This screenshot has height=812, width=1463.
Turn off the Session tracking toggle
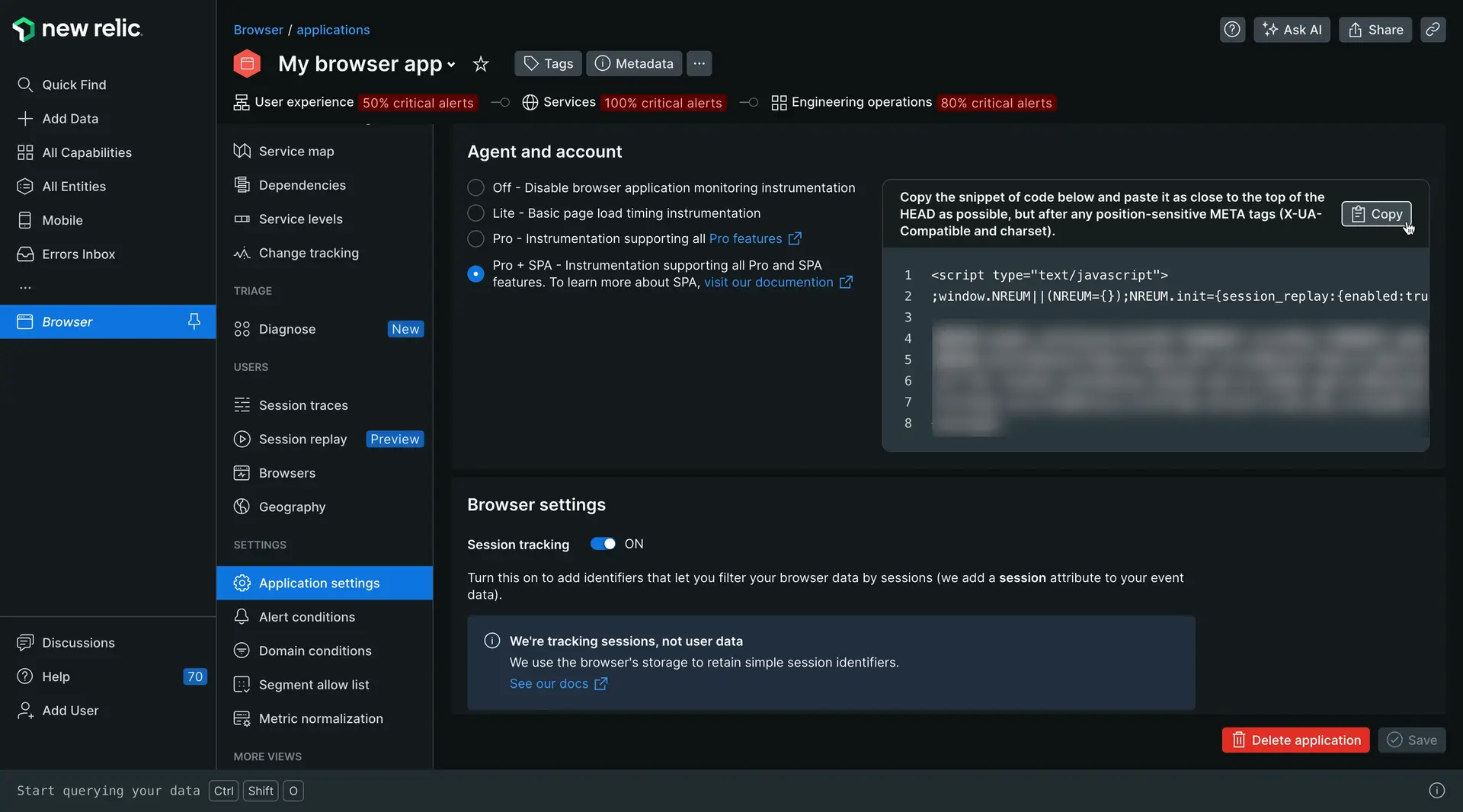603,544
